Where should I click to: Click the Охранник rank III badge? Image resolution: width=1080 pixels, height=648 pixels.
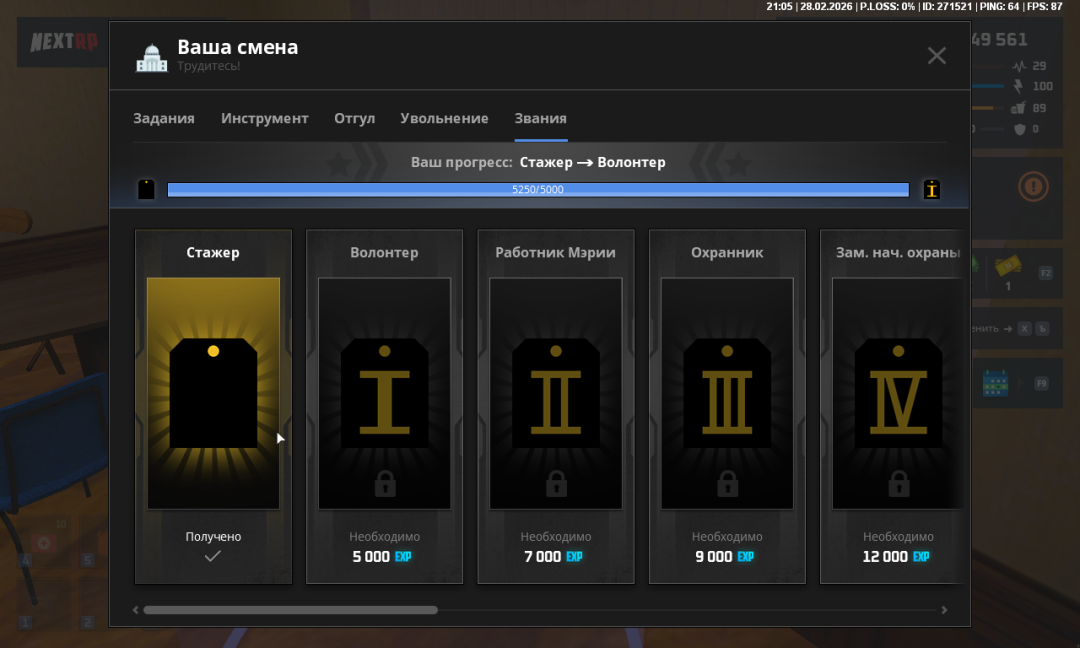[x=727, y=393]
